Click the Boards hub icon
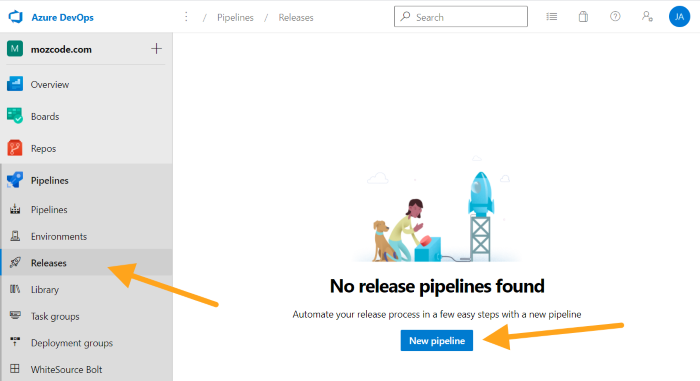This screenshot has width=700, height=381. click(x=15, y=116)
